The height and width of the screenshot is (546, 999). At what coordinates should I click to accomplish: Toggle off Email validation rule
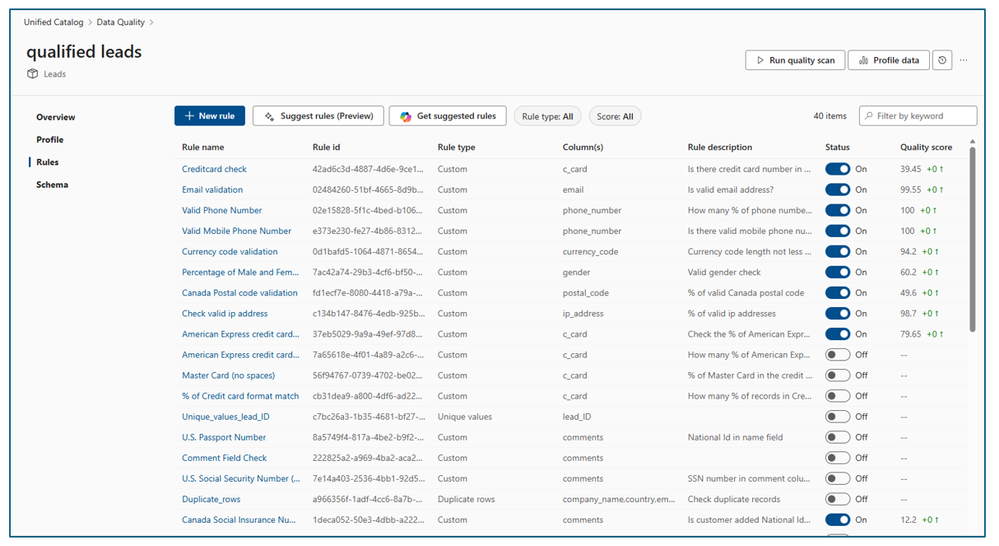click(837, 189)
